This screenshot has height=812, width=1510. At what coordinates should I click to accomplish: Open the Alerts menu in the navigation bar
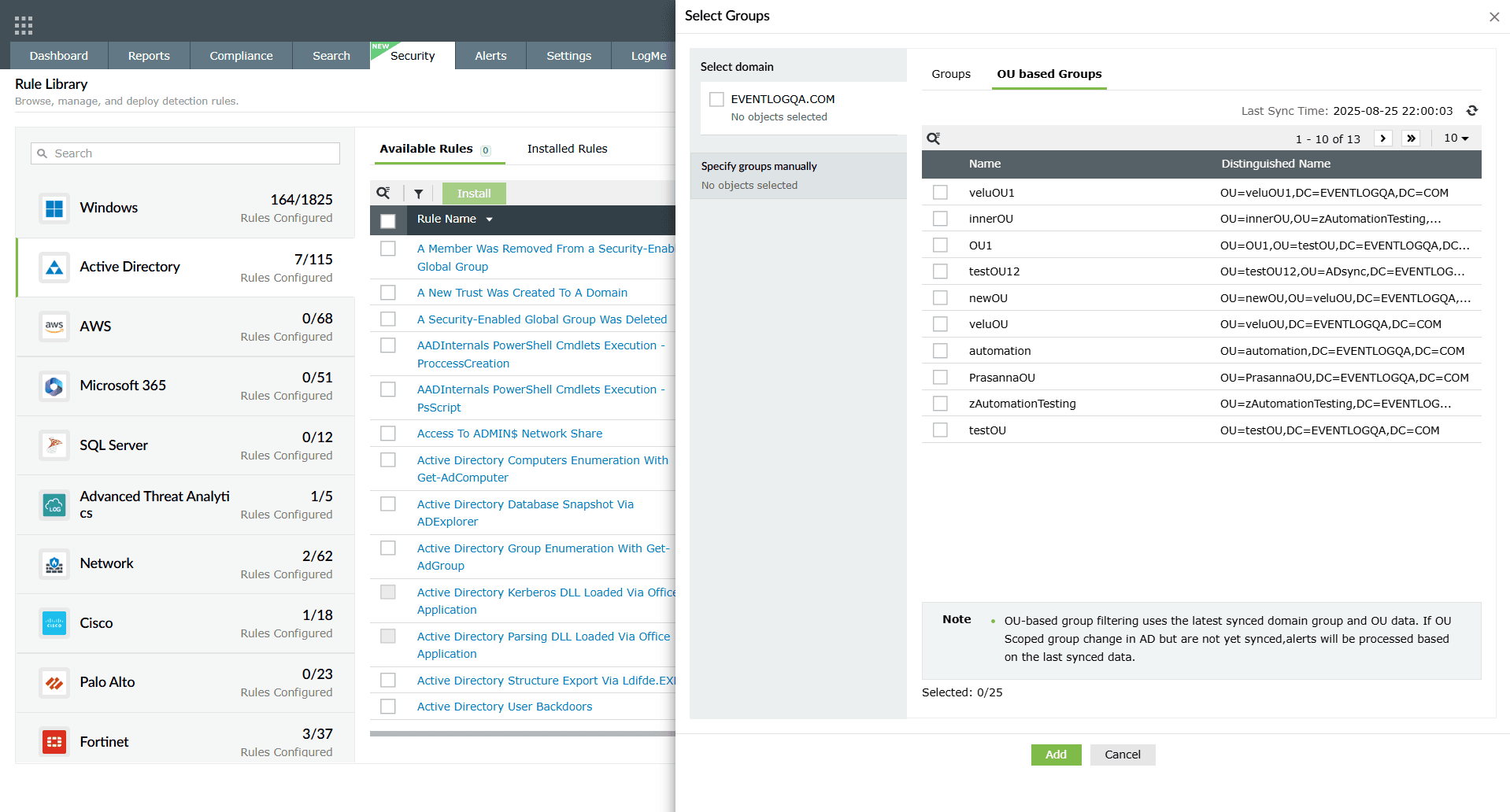point(490,55)
